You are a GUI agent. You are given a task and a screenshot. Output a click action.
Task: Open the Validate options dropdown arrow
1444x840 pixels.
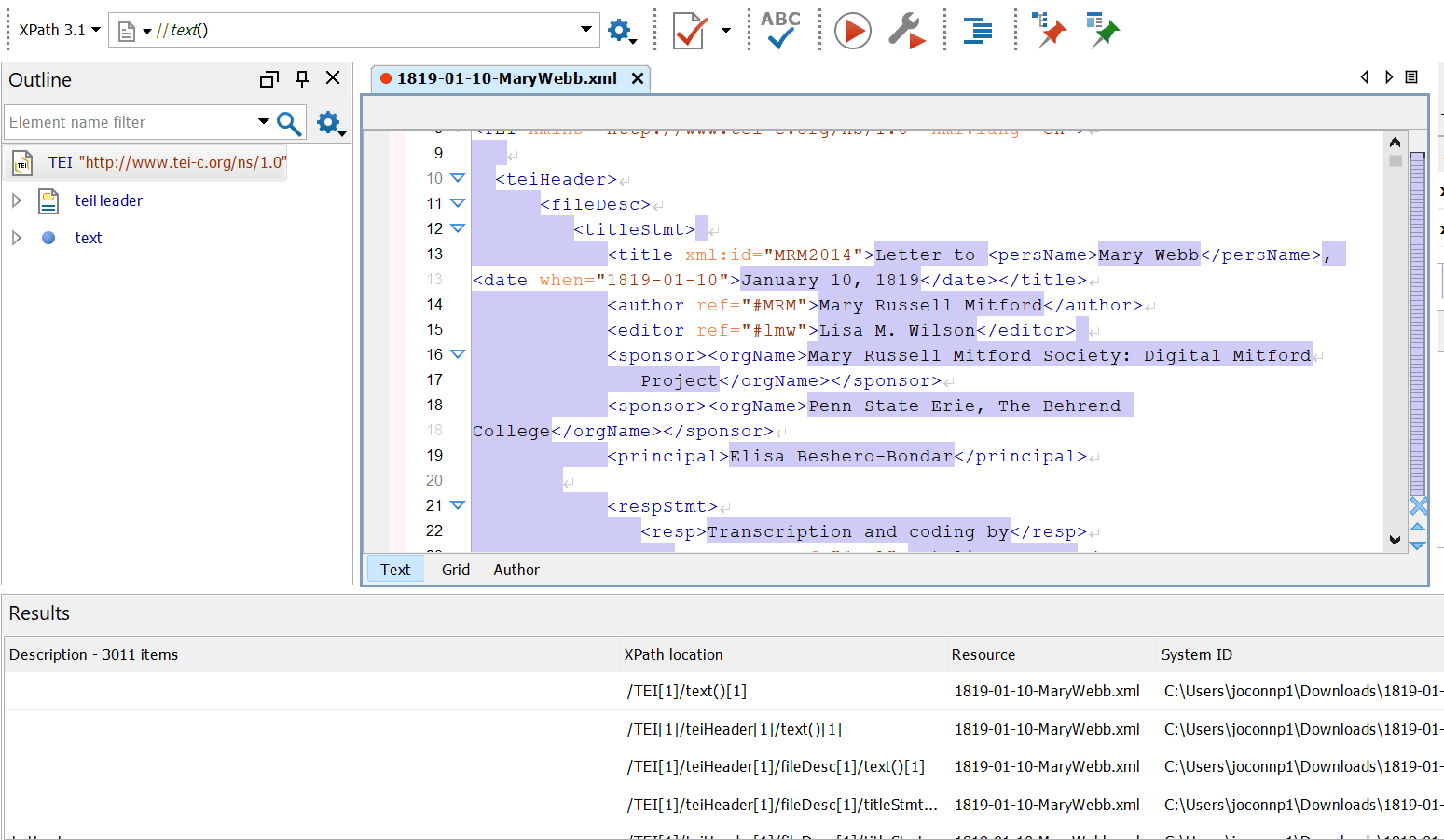(726, 31)
